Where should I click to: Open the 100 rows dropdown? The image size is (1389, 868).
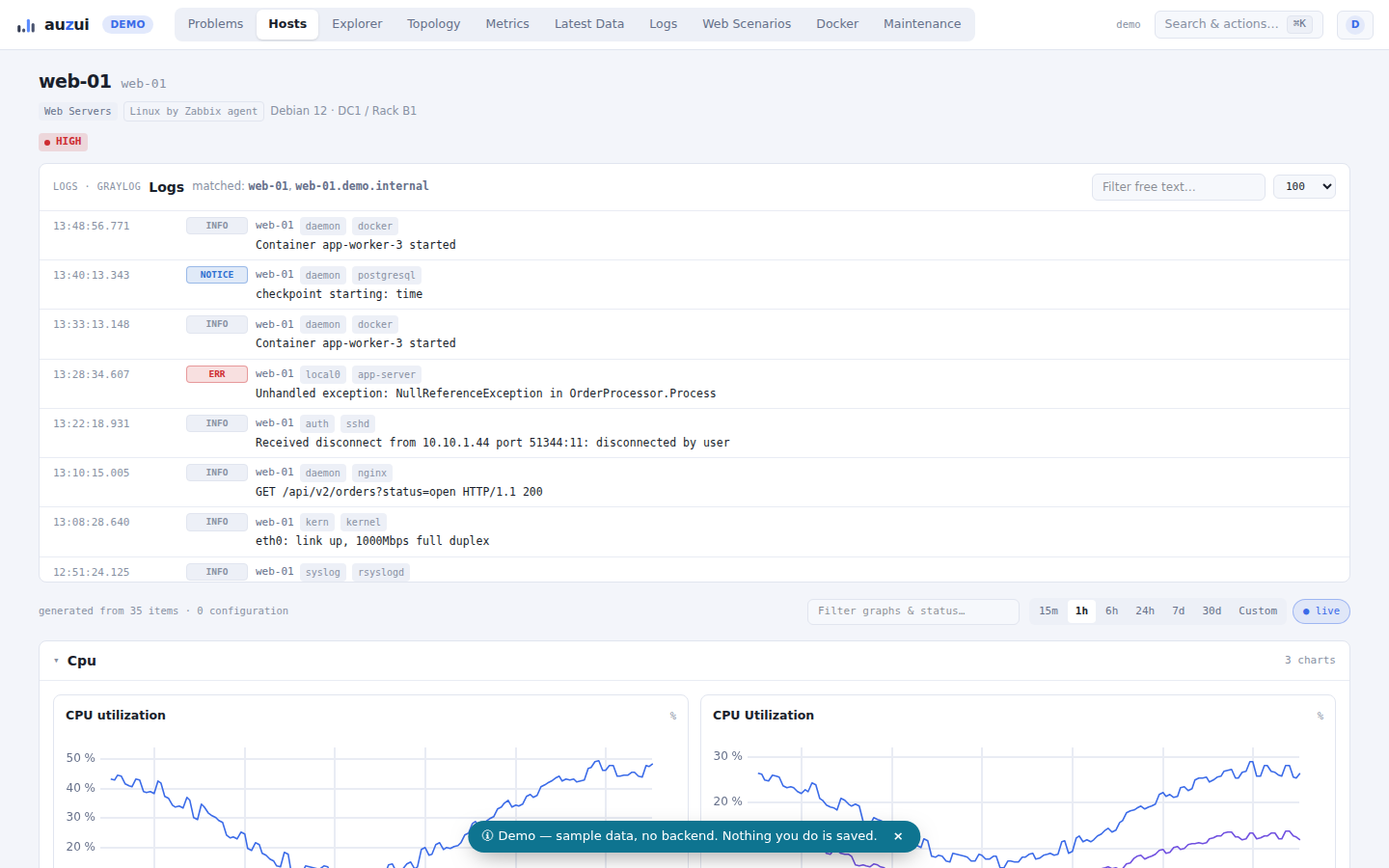[1304, 187]
